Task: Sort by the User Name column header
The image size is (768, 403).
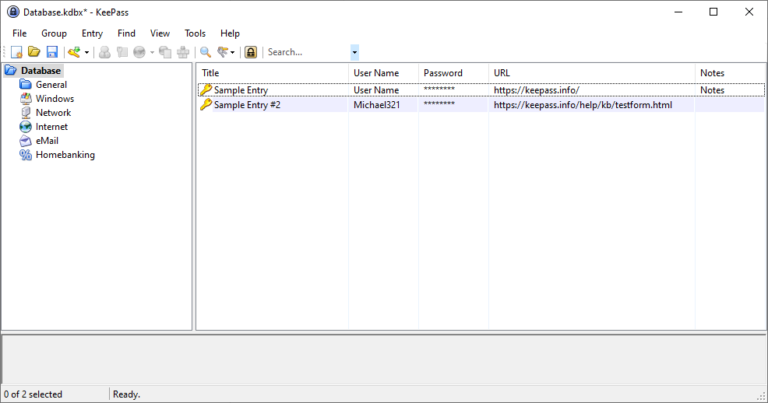Action: coord(384,73)
